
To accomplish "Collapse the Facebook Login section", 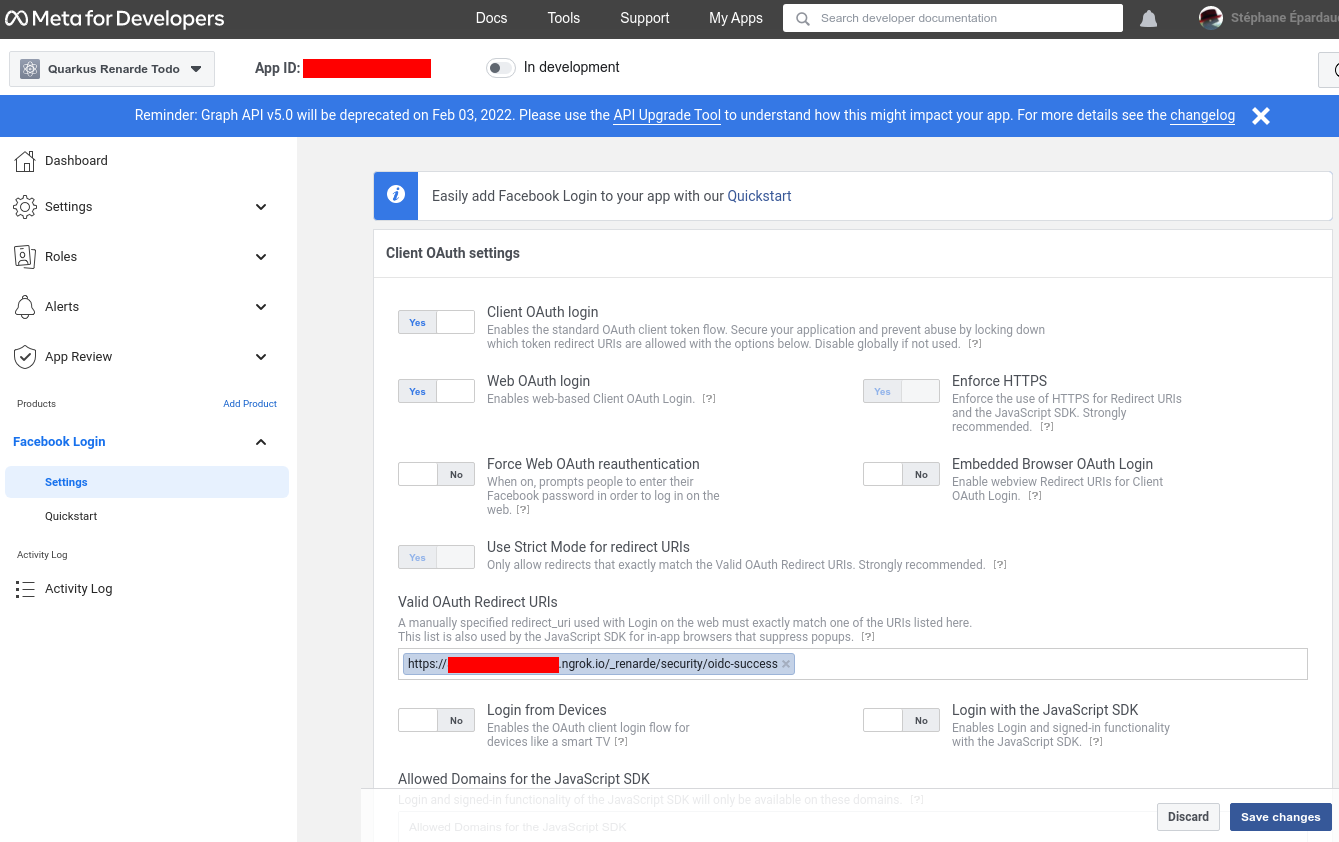I will tap(261, 442).
